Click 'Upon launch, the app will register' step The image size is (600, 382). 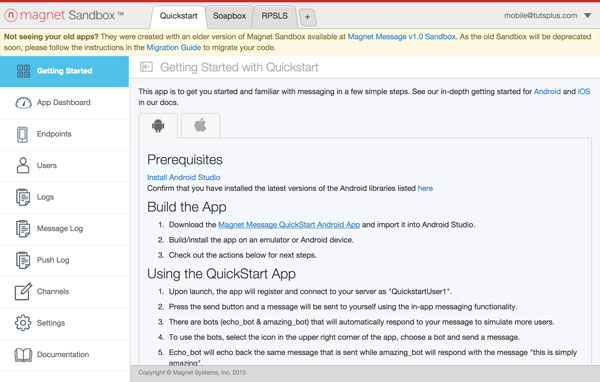(310, 292)
